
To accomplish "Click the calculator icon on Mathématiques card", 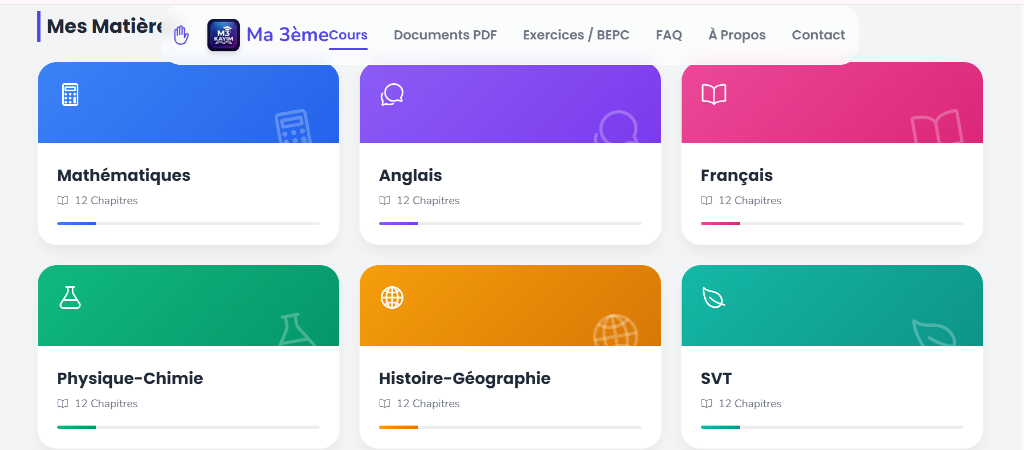I will [x=70, y=95].
